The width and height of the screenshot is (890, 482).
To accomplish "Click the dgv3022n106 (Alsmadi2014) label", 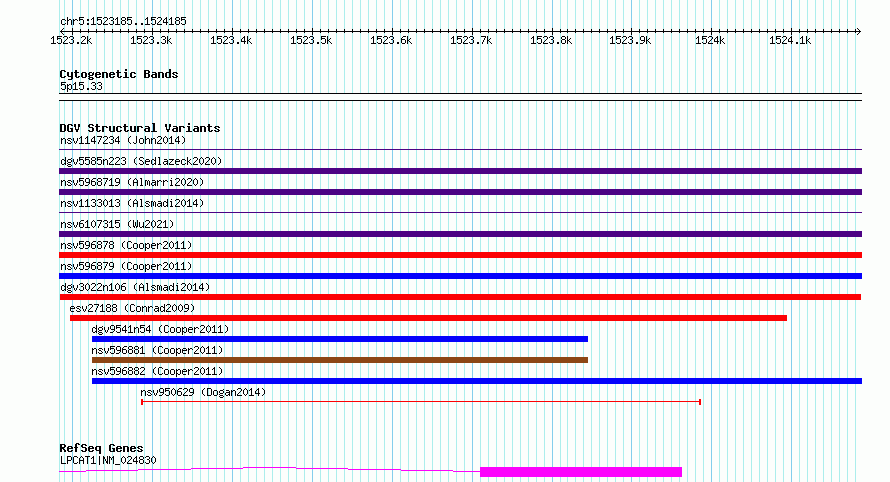I will click(135, 287).
